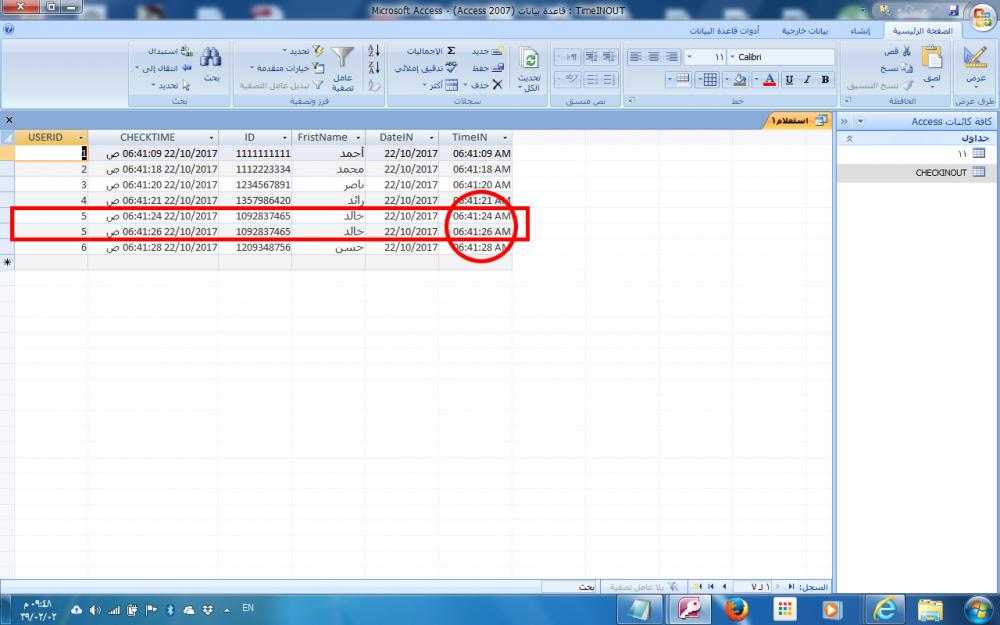This screenshot has height=625, width=1000.
Task: Open the USERID column filter dropdown
Action: coord(80,137)
